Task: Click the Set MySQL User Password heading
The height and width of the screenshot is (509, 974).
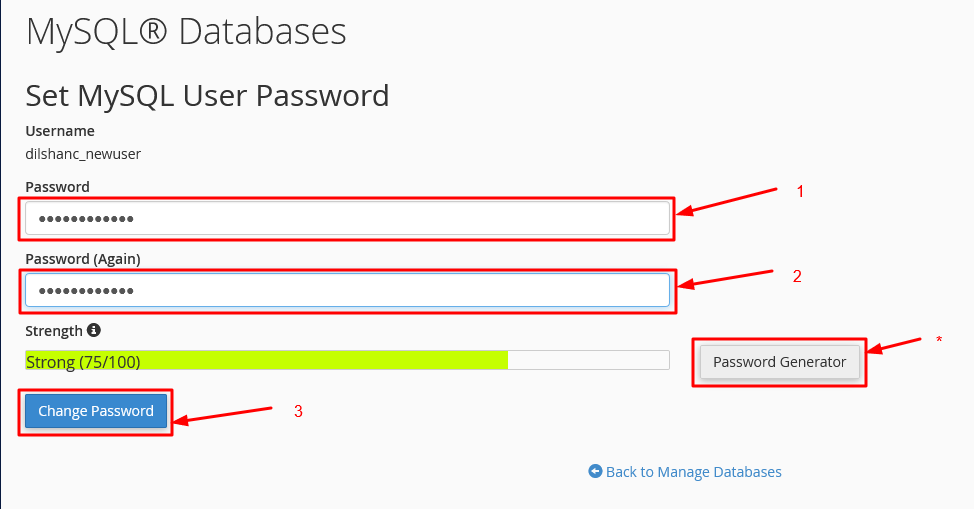Action: 207,96
